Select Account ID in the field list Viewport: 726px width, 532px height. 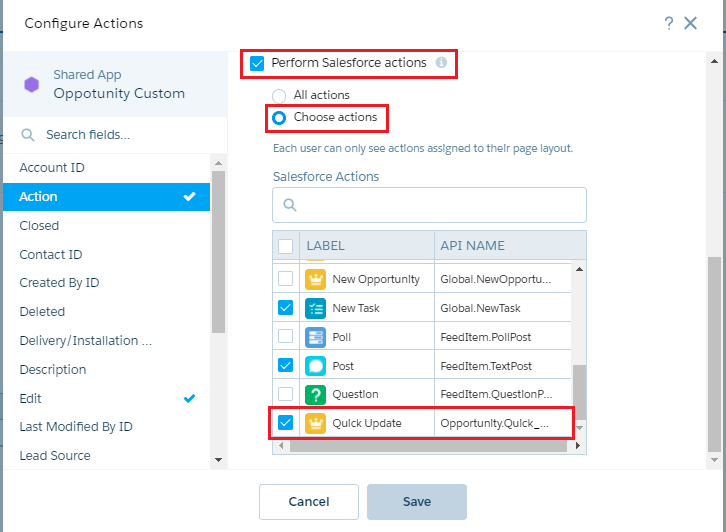pos(106,168)
